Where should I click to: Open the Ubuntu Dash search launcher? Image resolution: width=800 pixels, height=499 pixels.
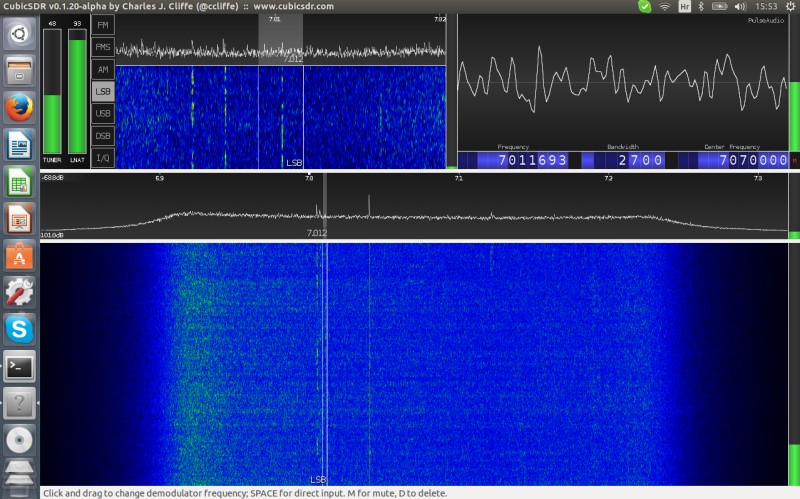(19, 34)
